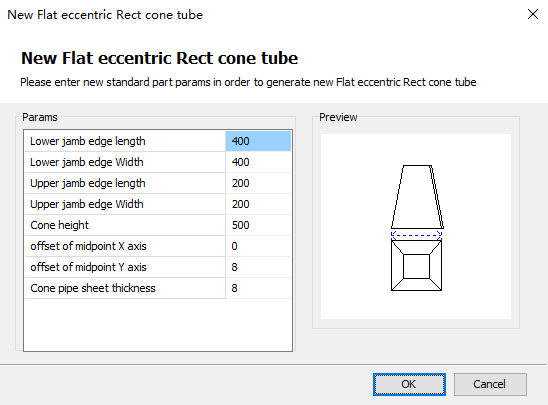The height and width of the screenshot is (405, 548).
Task: Click the Cone pipe sheet thickness label
Action: click(x=93, y=288)
